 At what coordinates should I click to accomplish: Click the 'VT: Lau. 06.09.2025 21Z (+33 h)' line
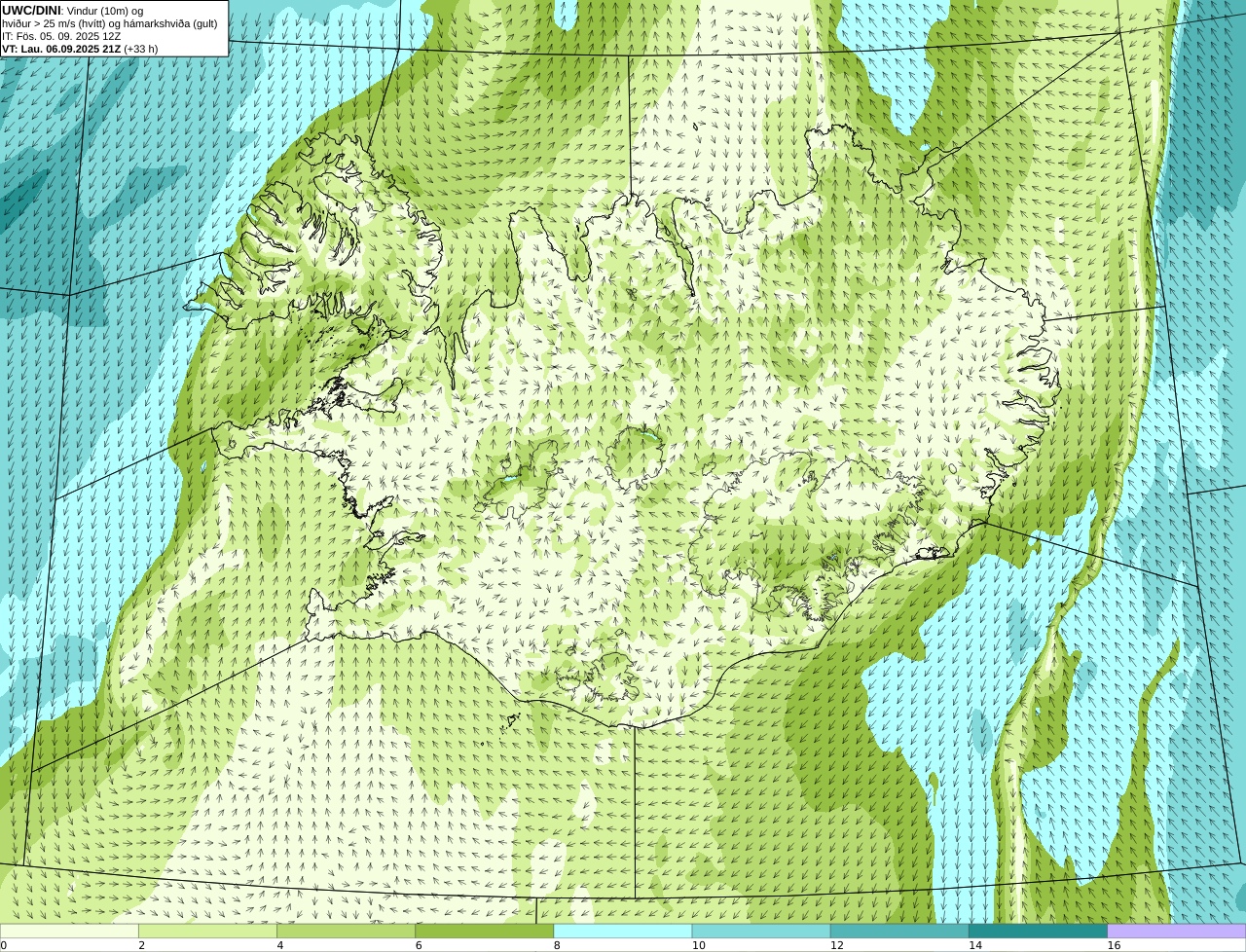[80, 49]
